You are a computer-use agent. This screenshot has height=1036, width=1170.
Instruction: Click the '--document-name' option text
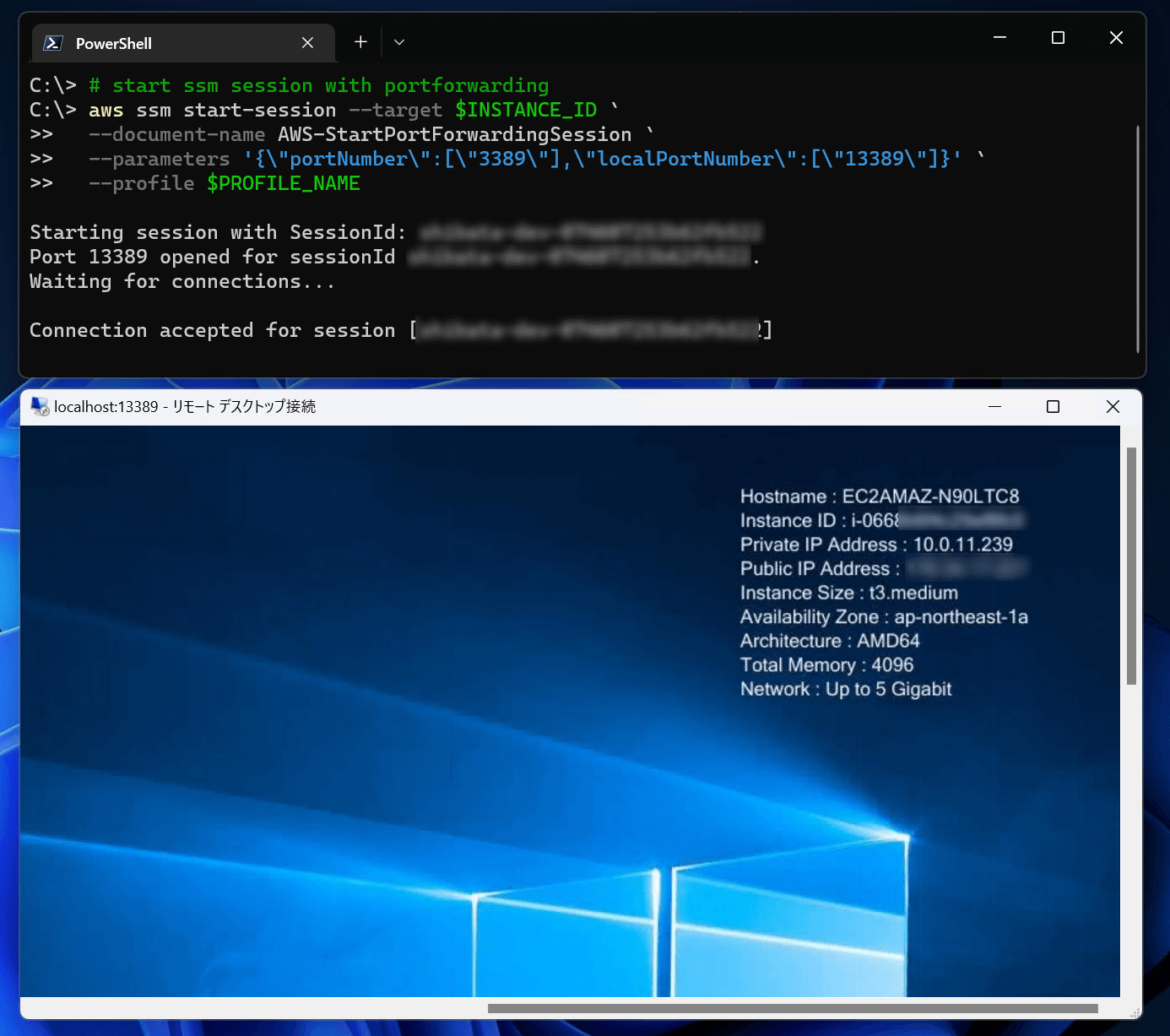(x=177, y=134)
